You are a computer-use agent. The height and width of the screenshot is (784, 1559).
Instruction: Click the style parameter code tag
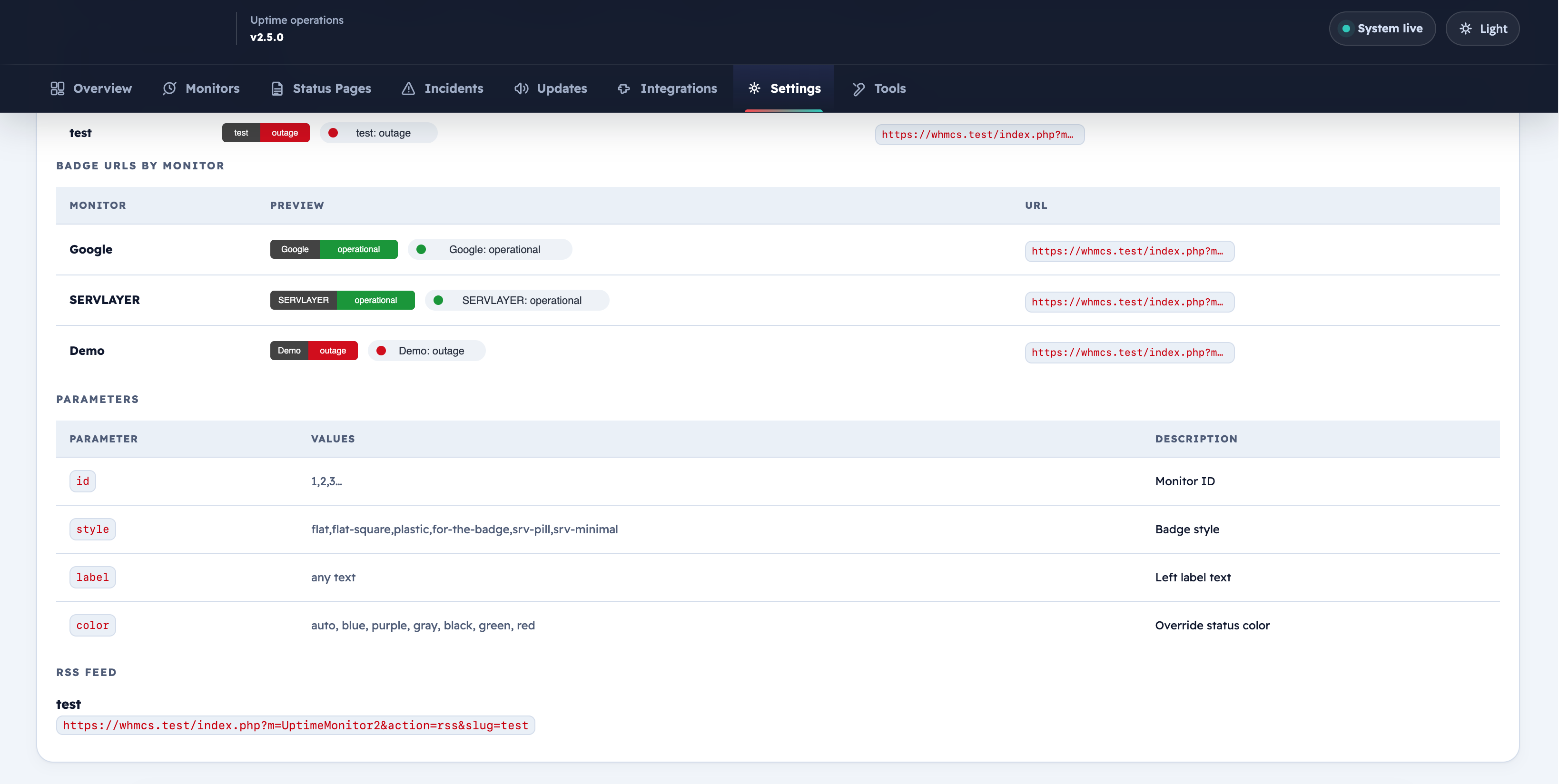coord(93,529)
